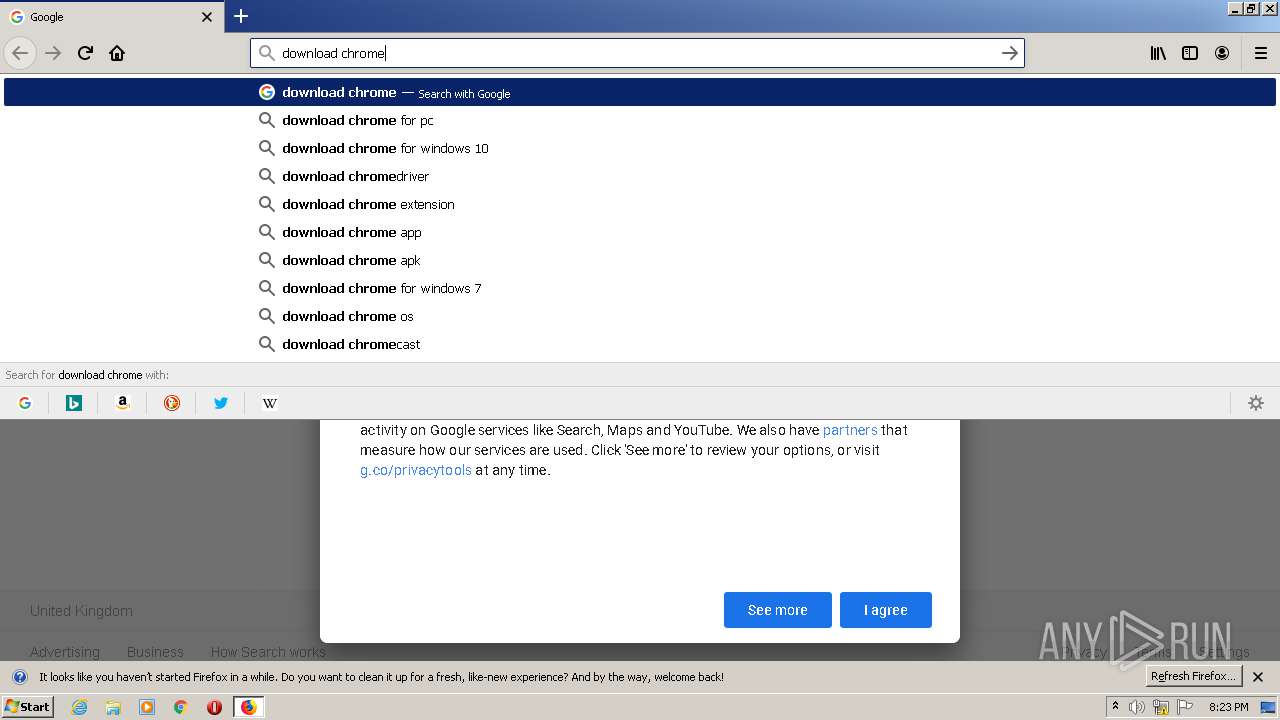Viewport: 1280px width, 720px height.
Task: Click the 8:23 PM system clock
Action: [x=1229, y=707]
